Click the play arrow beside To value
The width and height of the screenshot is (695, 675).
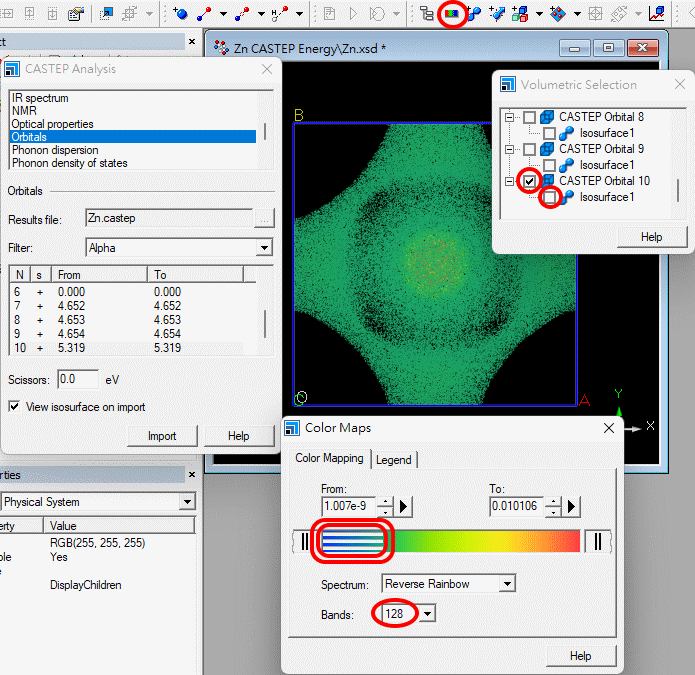coord(572,507)
